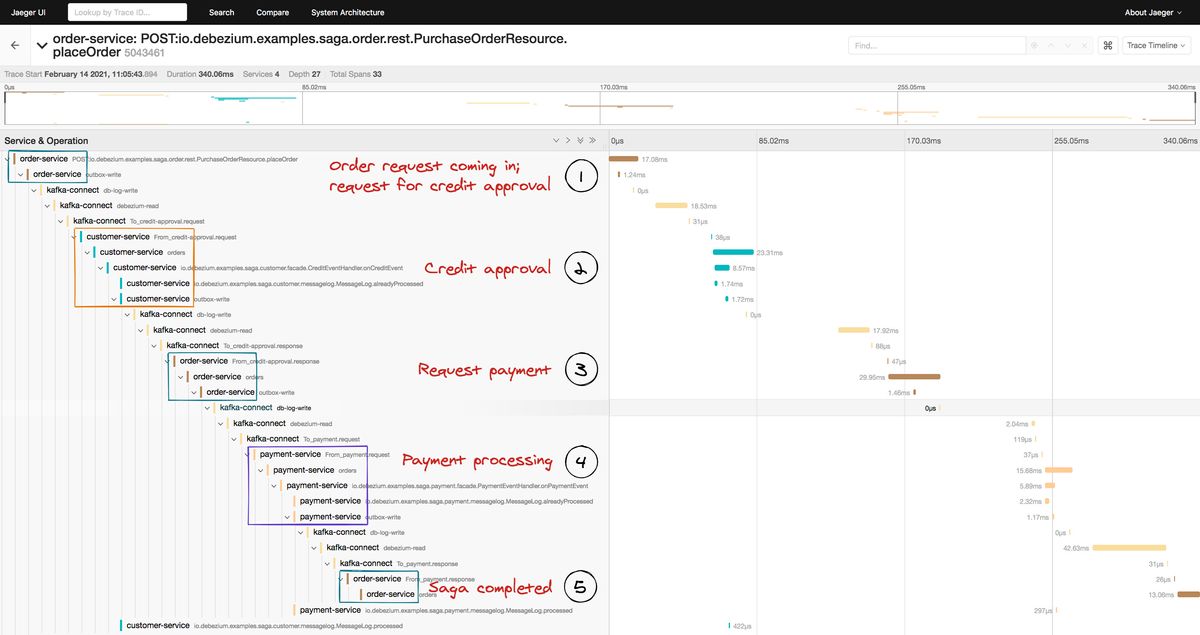Click the trace minimap overview

(x=600, y=108)
